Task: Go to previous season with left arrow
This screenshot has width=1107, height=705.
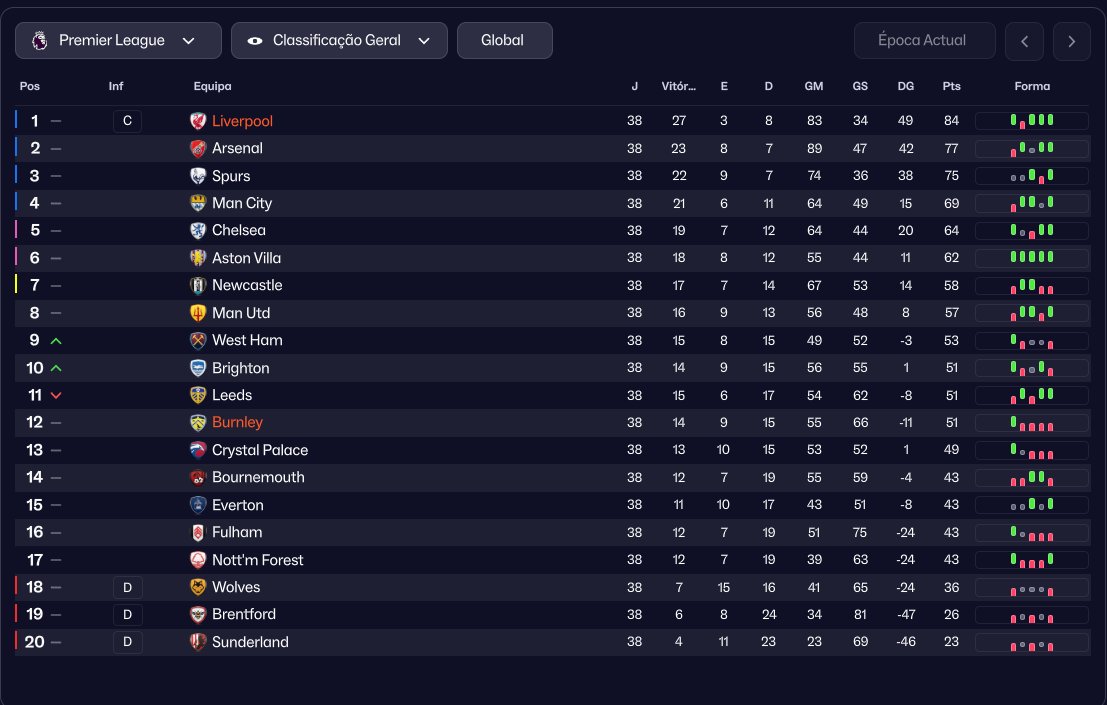Action: tap(1024, 41)
